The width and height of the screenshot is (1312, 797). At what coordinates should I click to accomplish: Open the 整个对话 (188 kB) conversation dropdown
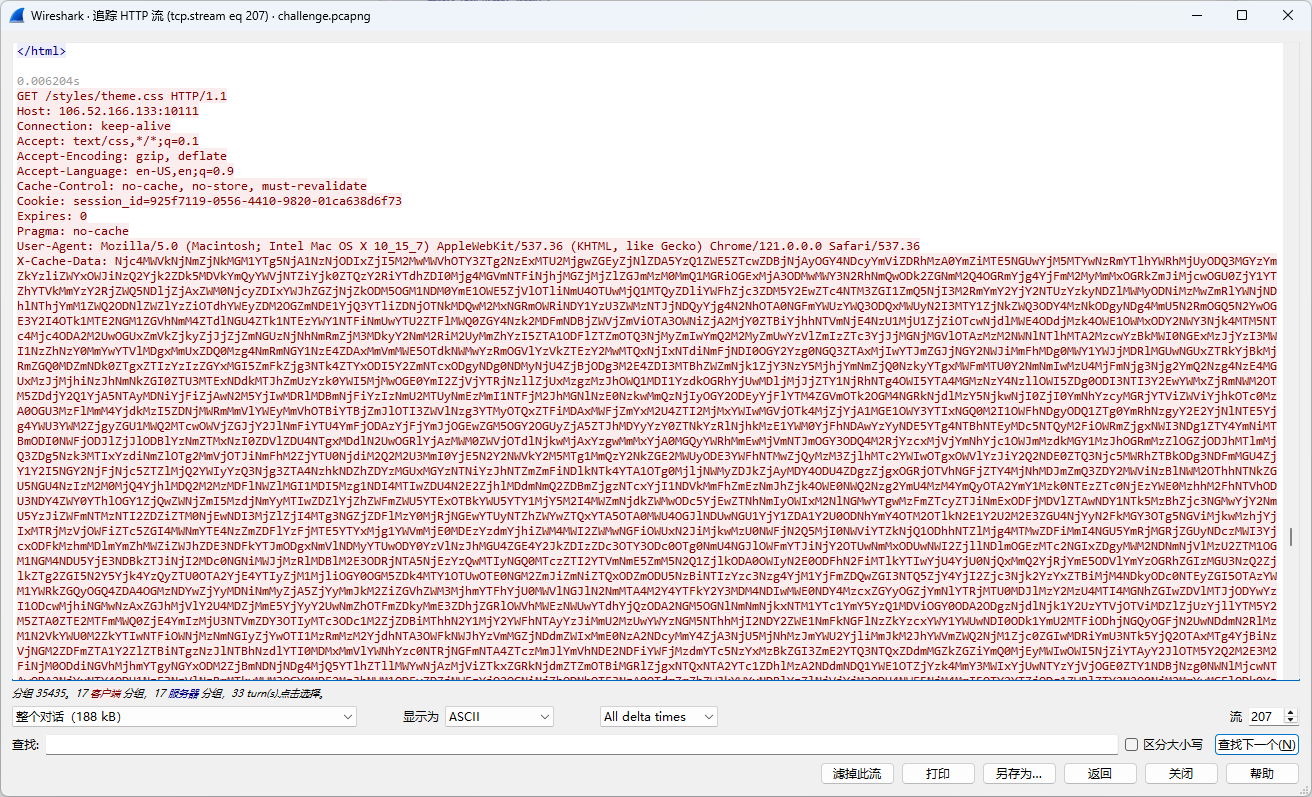click(x=184, y=716)
